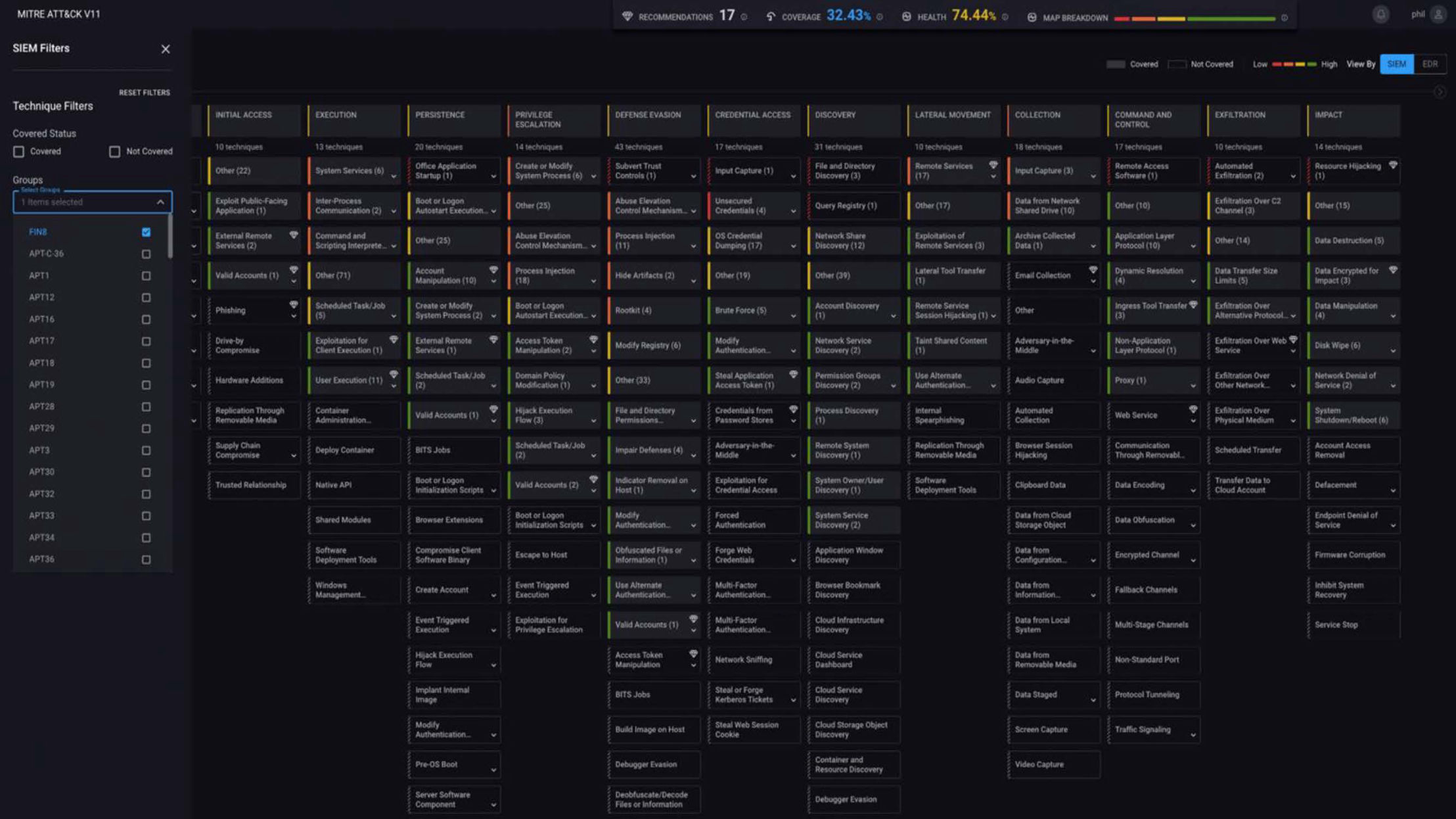Check the APT-C-36 group checkbox
This screenshot has height=819, width=1456.
click(146, 254)
